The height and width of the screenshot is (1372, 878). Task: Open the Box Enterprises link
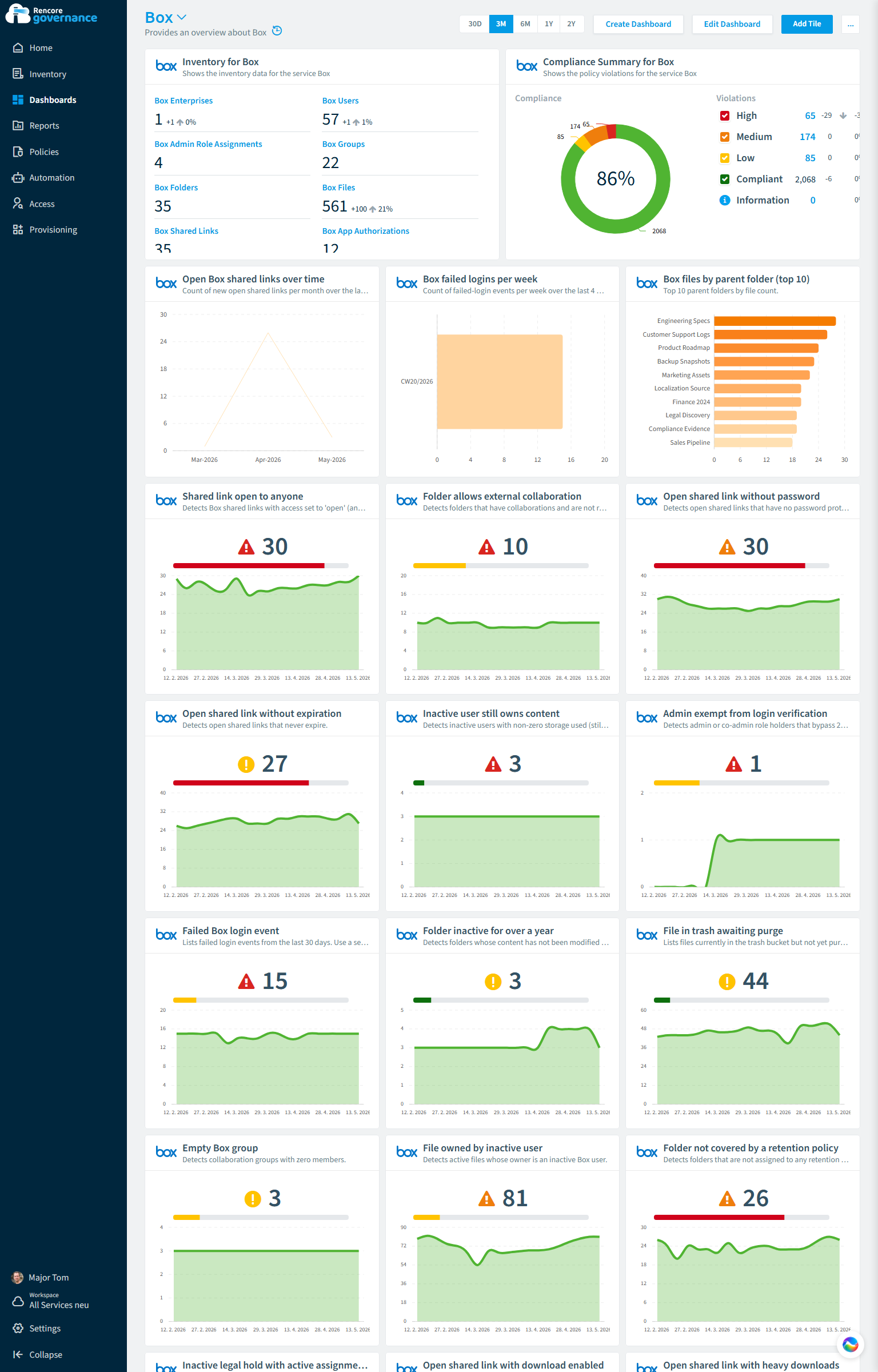(183, 101)
